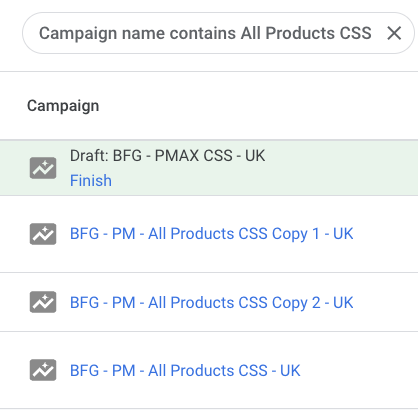This screenshot has height=410, width=418.
Task: Select the Draft: BFG - PMAX CSS - UK name
Action: pyautogui.click(x=167, y=156)
